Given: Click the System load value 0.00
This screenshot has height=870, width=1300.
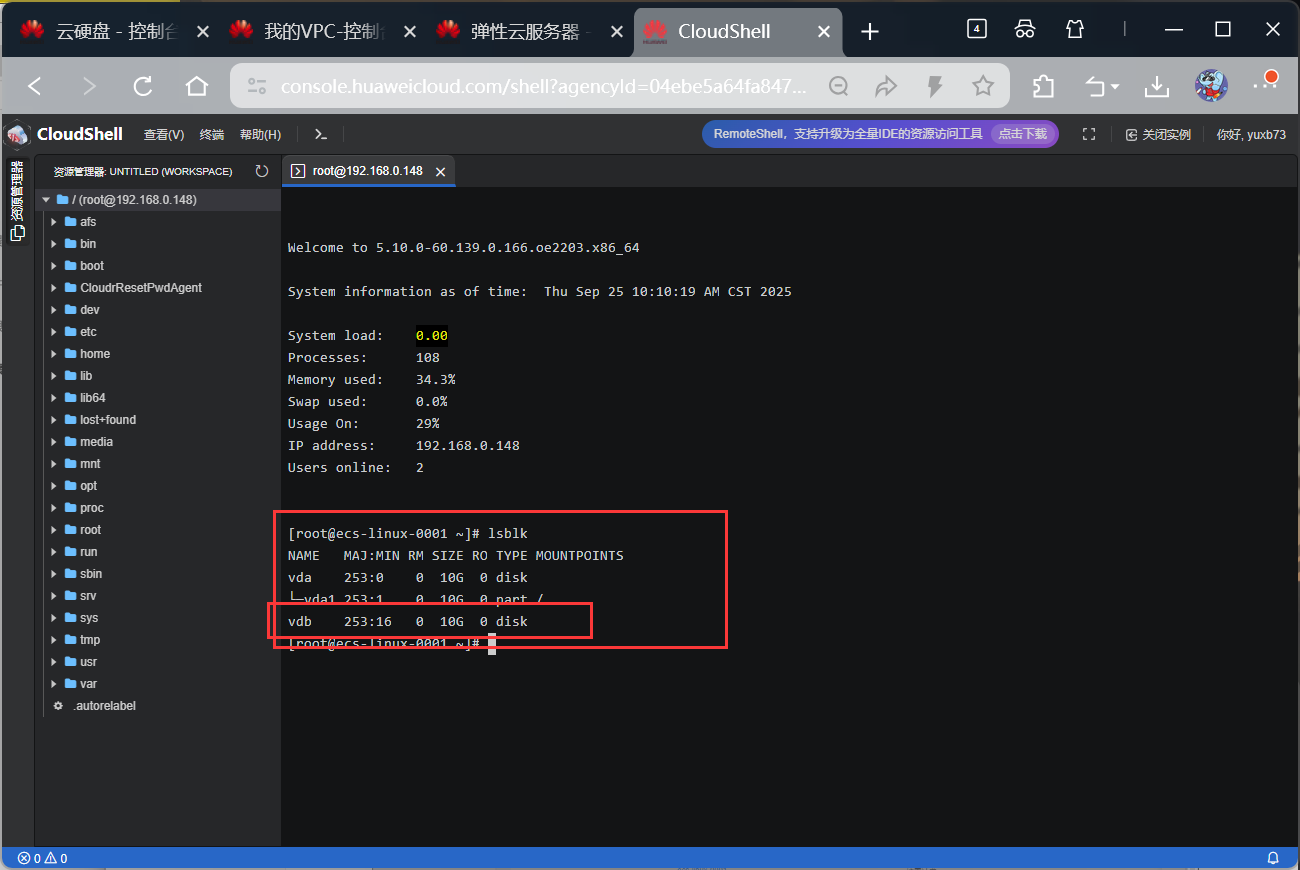Looking at the screenshot, I should [x=432, y=336].
